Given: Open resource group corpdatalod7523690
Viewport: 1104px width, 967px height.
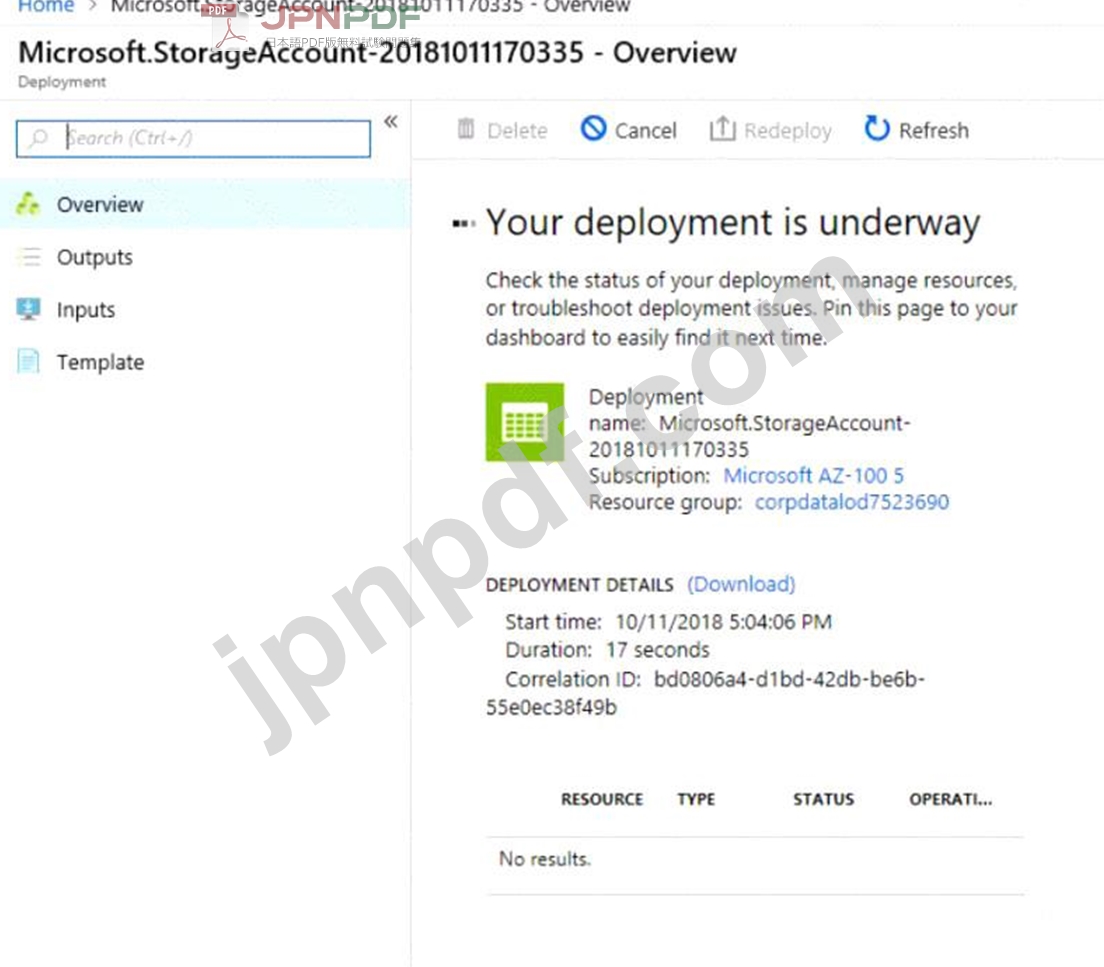Looking at the screenshot, I should [852, 502].
